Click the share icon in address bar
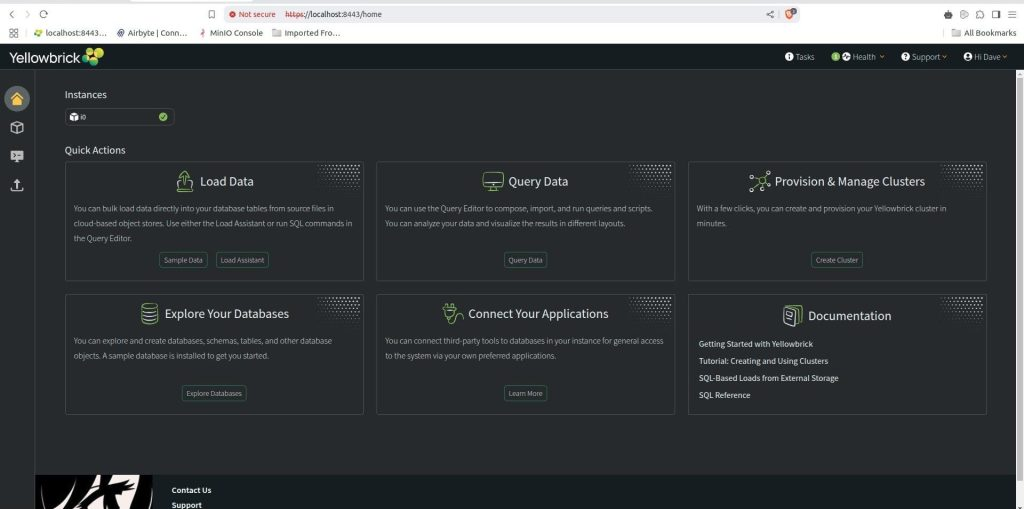This screenshot has height=509, width=1024. pyautogui.click(x=770, y=14)
